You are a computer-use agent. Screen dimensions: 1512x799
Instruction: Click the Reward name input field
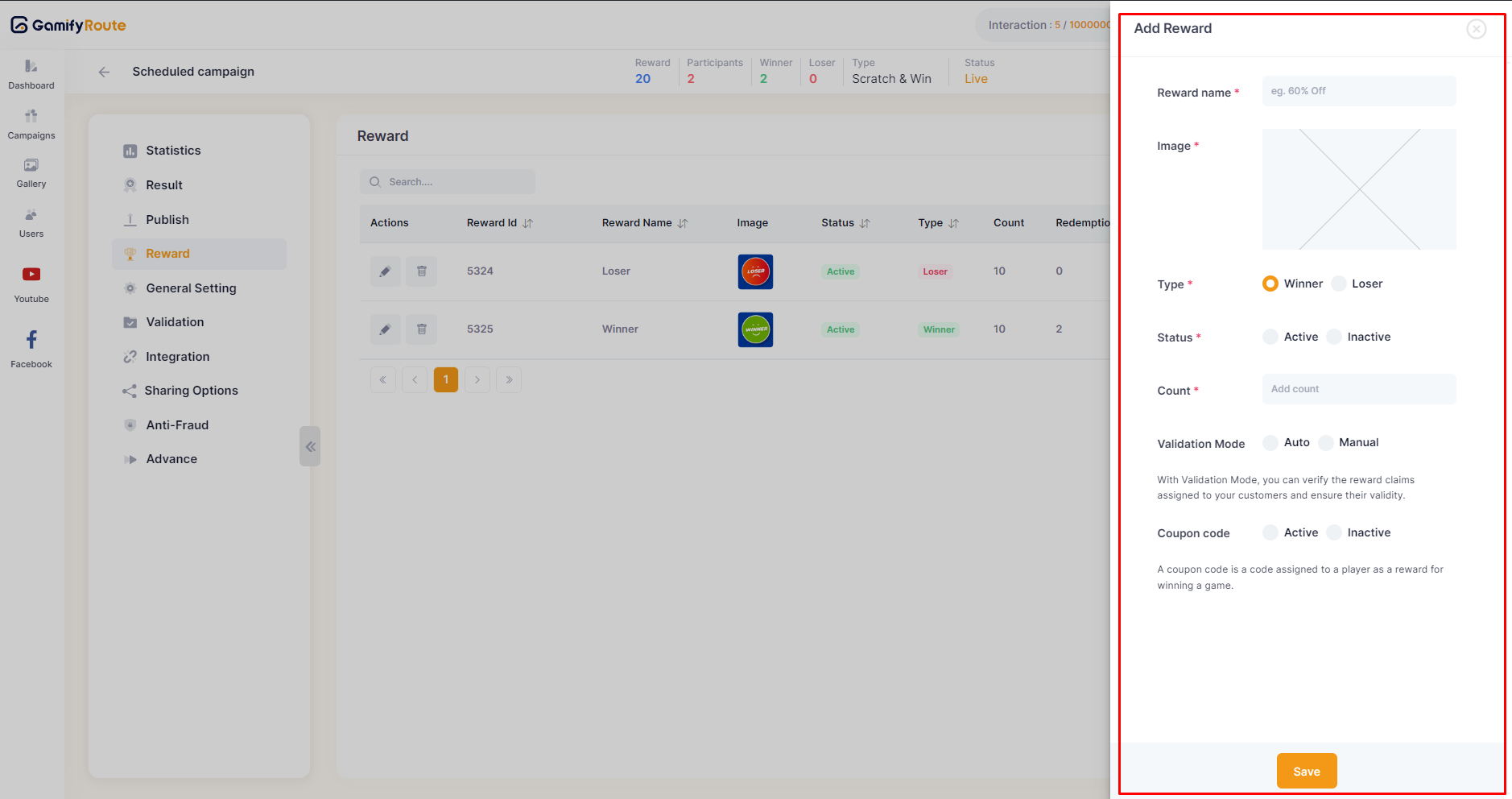click(1358, 91)
